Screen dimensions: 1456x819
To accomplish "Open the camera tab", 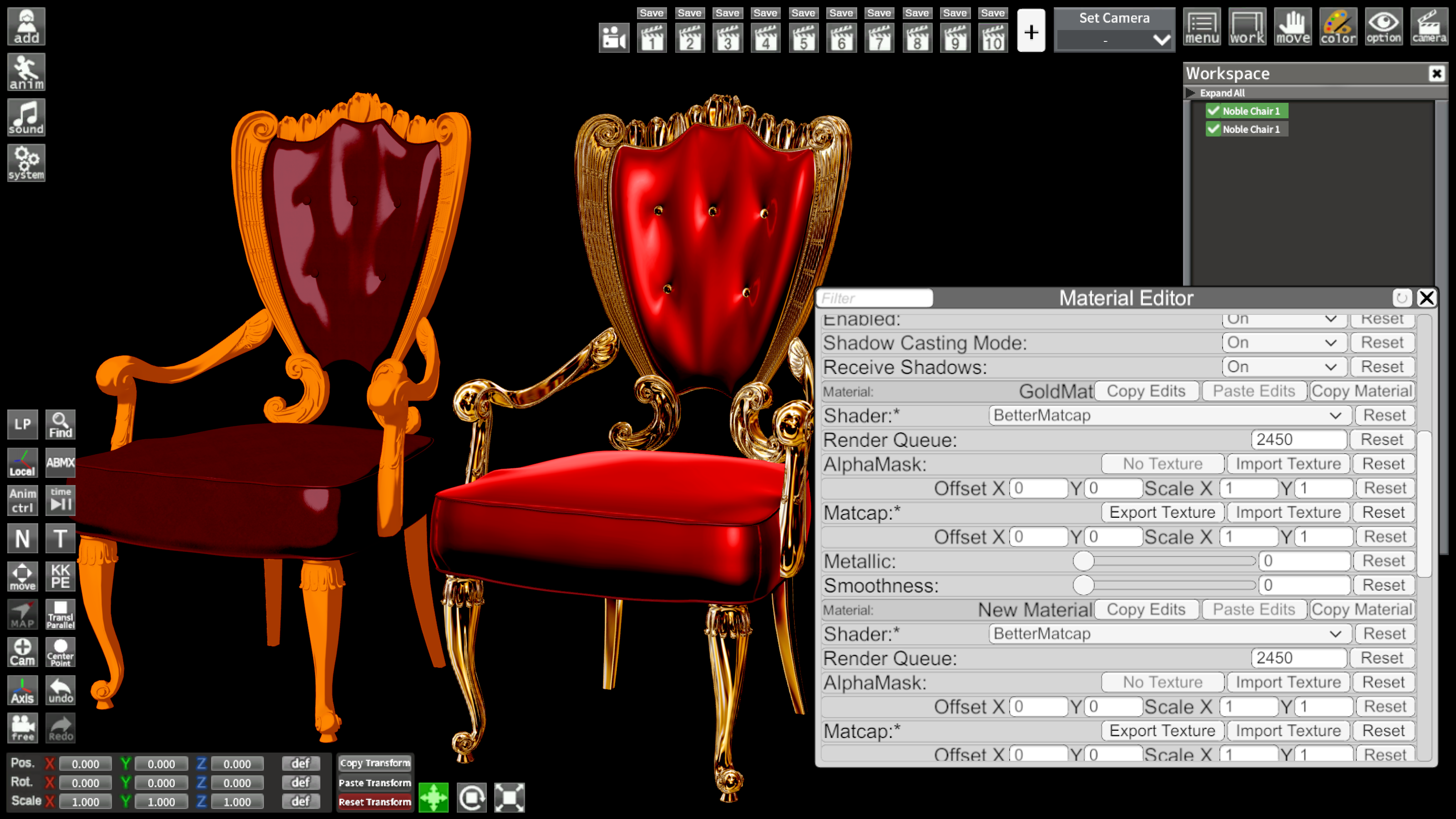I will (x=1429, y=26).
